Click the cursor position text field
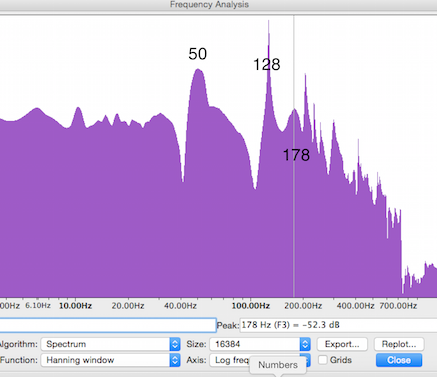 [108, 325]
